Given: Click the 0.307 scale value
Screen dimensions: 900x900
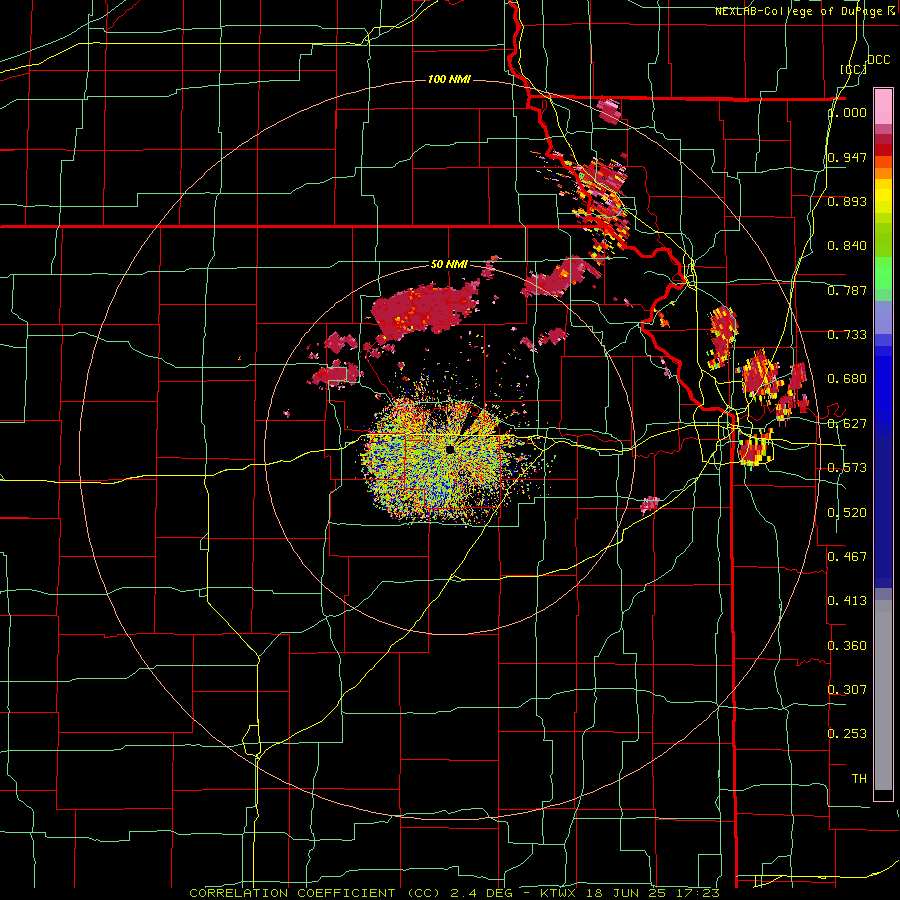Looking at the screenshot, I should coord(847,689).
